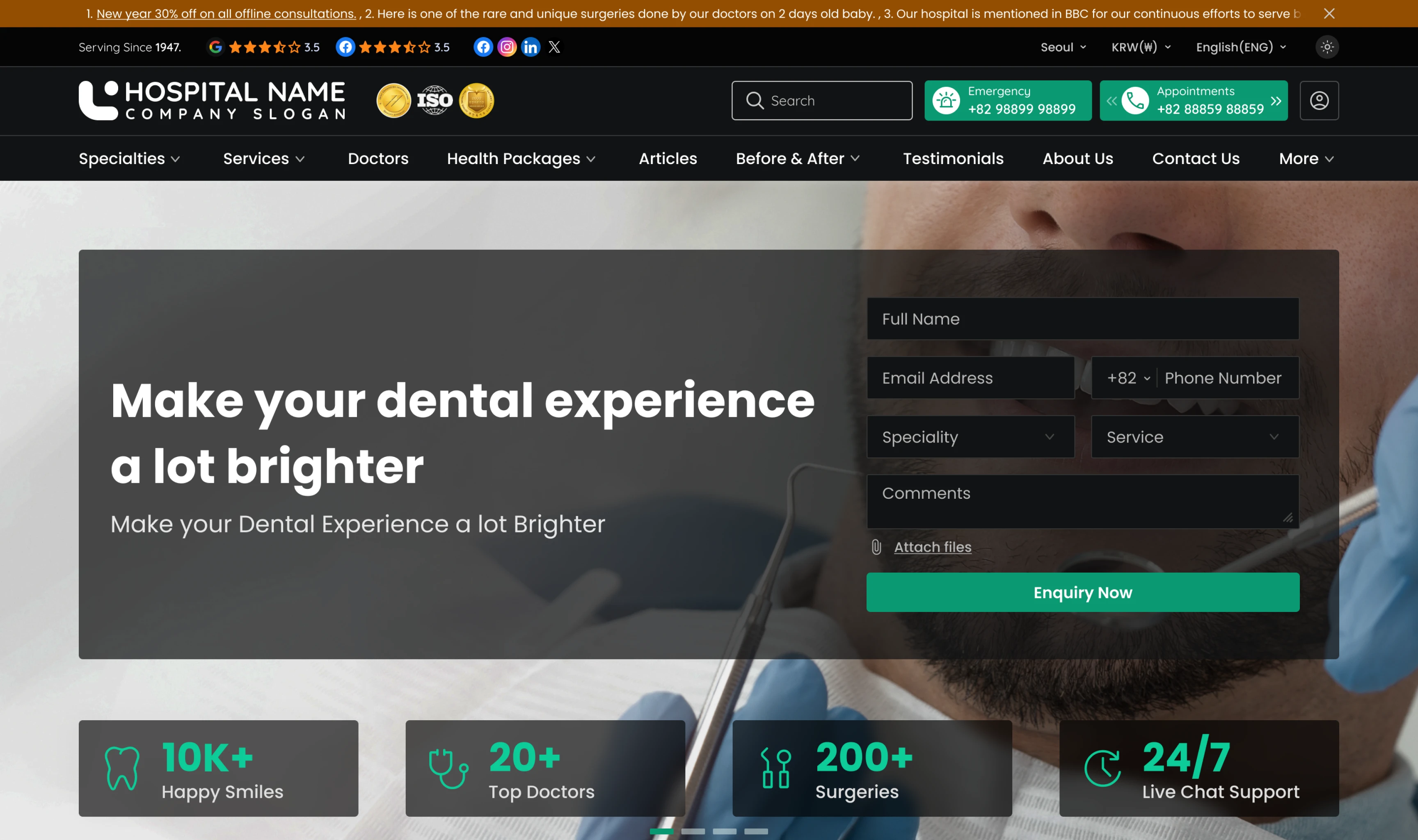Click the right double-chevron on Appointments
1418x840 pixels.
click(x=1275, y=101)
